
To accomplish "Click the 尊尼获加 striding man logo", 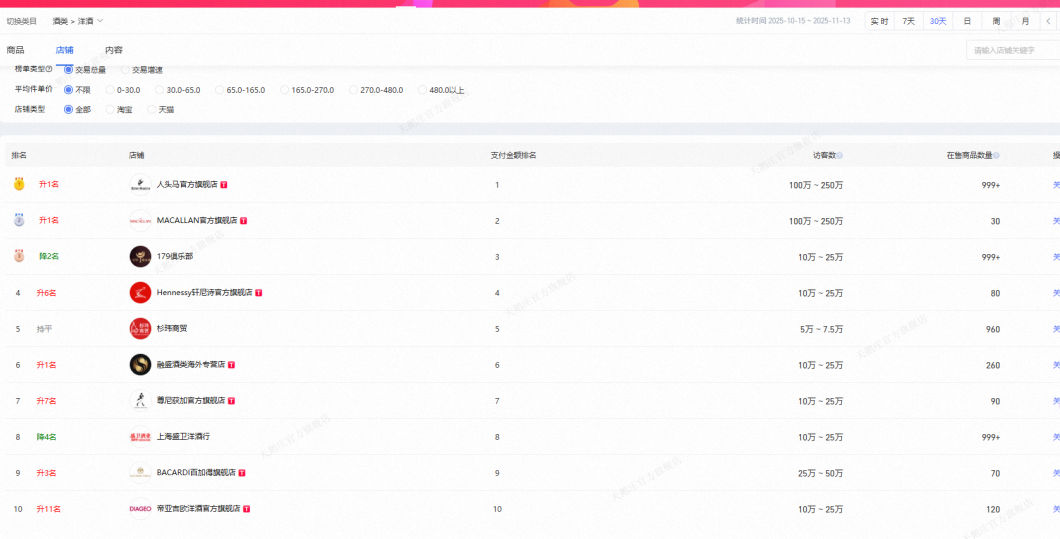I will click(x=140, y=400).
